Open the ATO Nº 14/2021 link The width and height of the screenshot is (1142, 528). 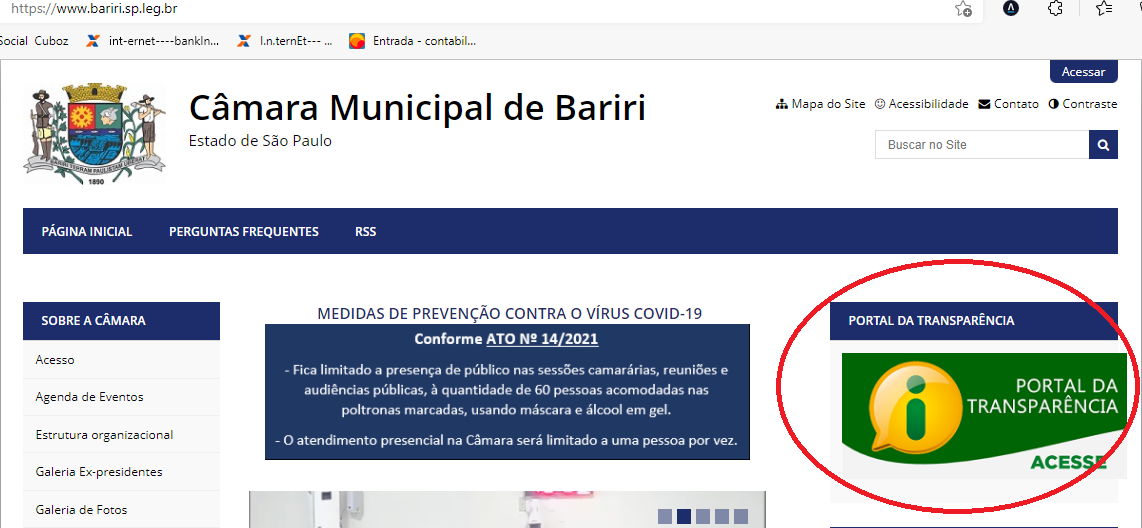click(x=542, y=339)
